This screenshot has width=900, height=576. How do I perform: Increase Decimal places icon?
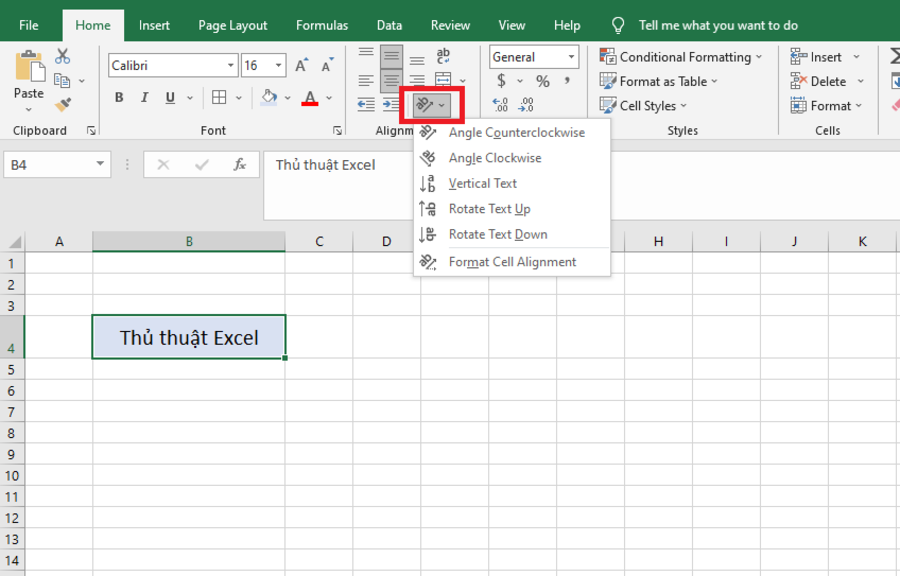(500, 105)
